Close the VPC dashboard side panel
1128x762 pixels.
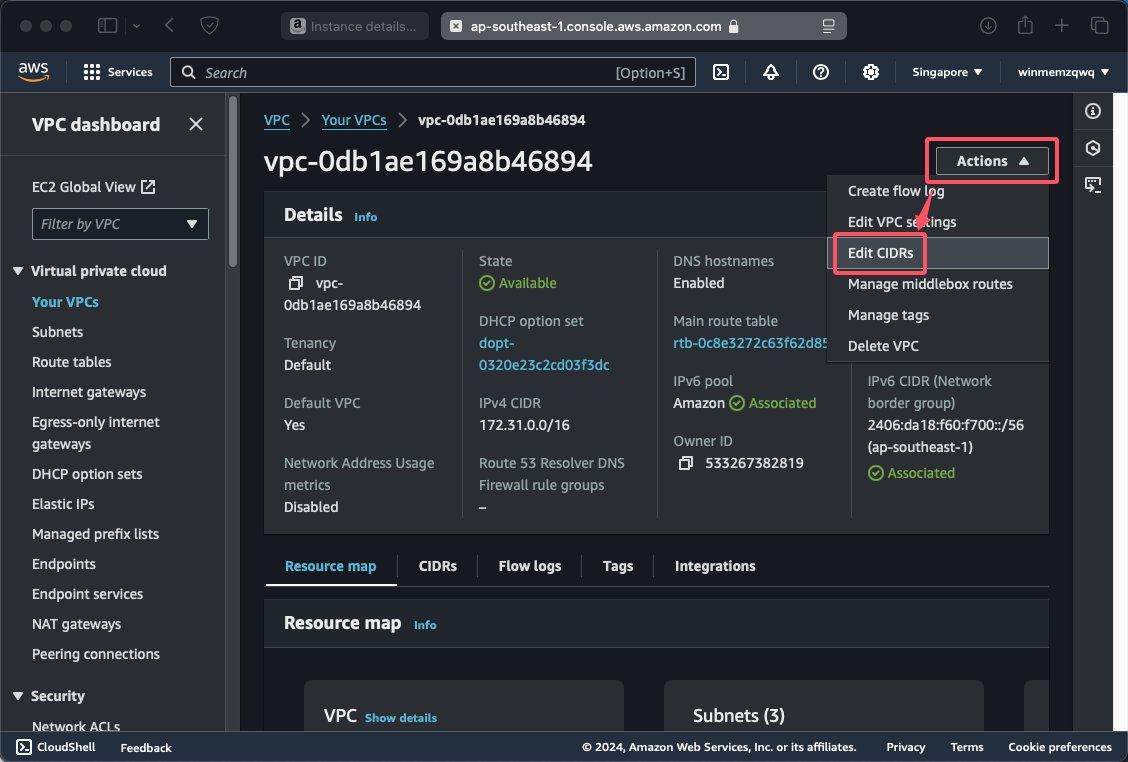pyautogui.click(x=196, y=124)
